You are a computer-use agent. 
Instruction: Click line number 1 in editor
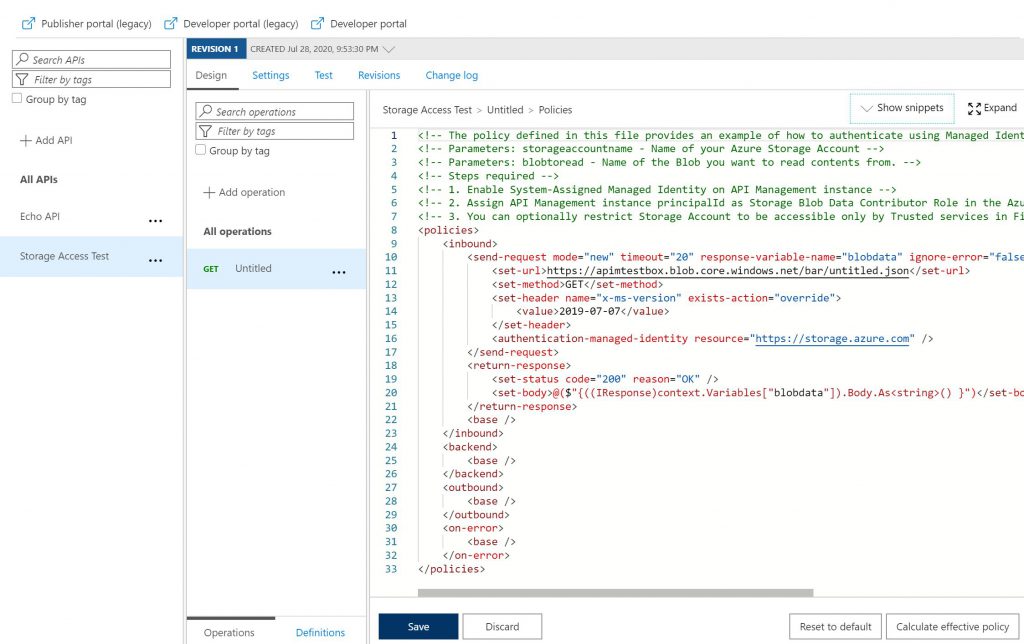394,135
